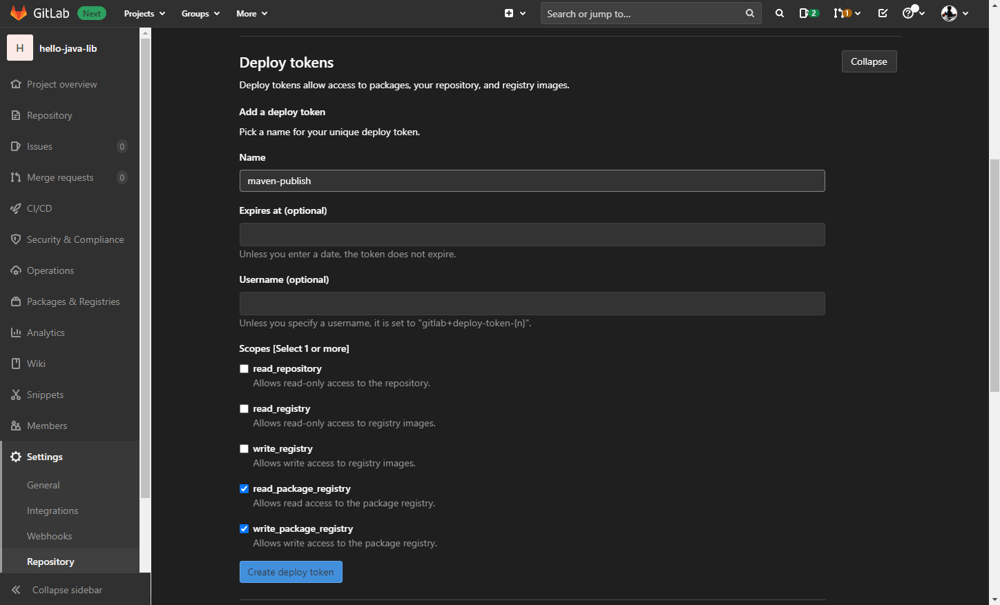Viewport: 1000px width, 605px height.
Task: Tick the write_registry scope checkbox
Action: click(x=244, y=449)
